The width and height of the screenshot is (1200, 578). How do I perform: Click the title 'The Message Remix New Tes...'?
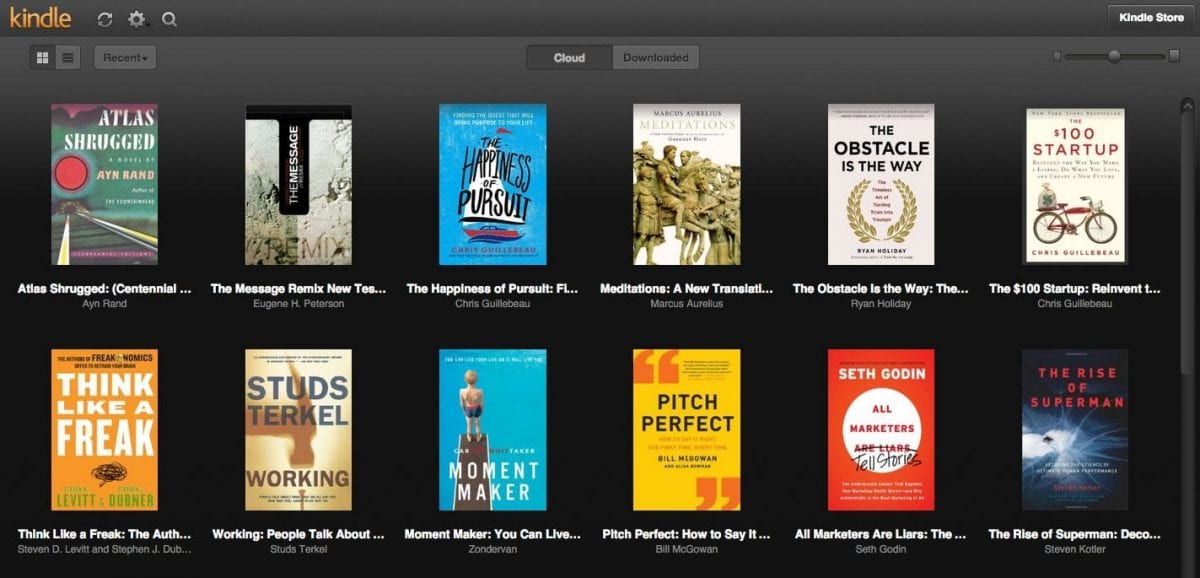[x=298, y=288]
